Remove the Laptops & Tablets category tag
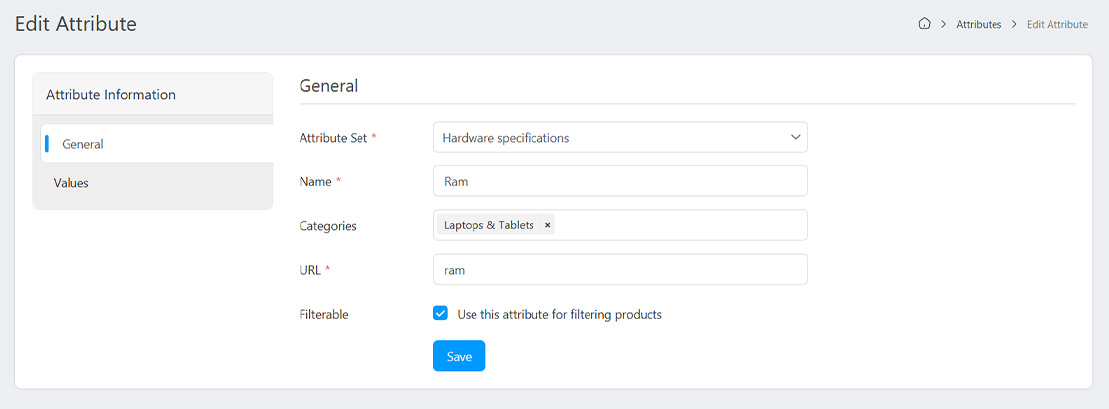 547,226
